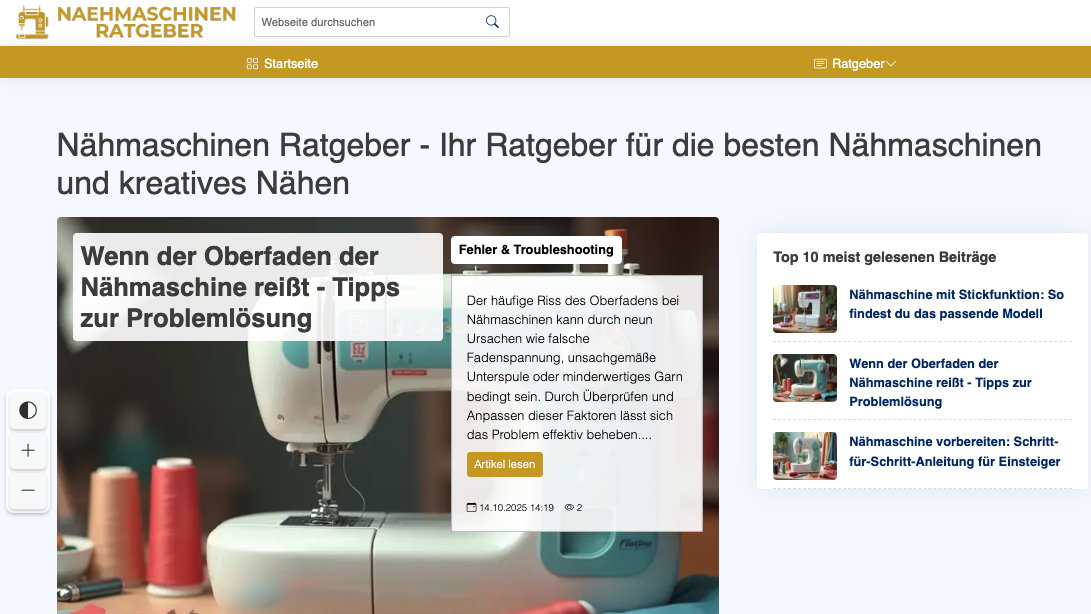This screenshot has width=1091, height=614.
Task: Click the Oberfaden article thumbnail in the sidebar
Action: point(804,378)
